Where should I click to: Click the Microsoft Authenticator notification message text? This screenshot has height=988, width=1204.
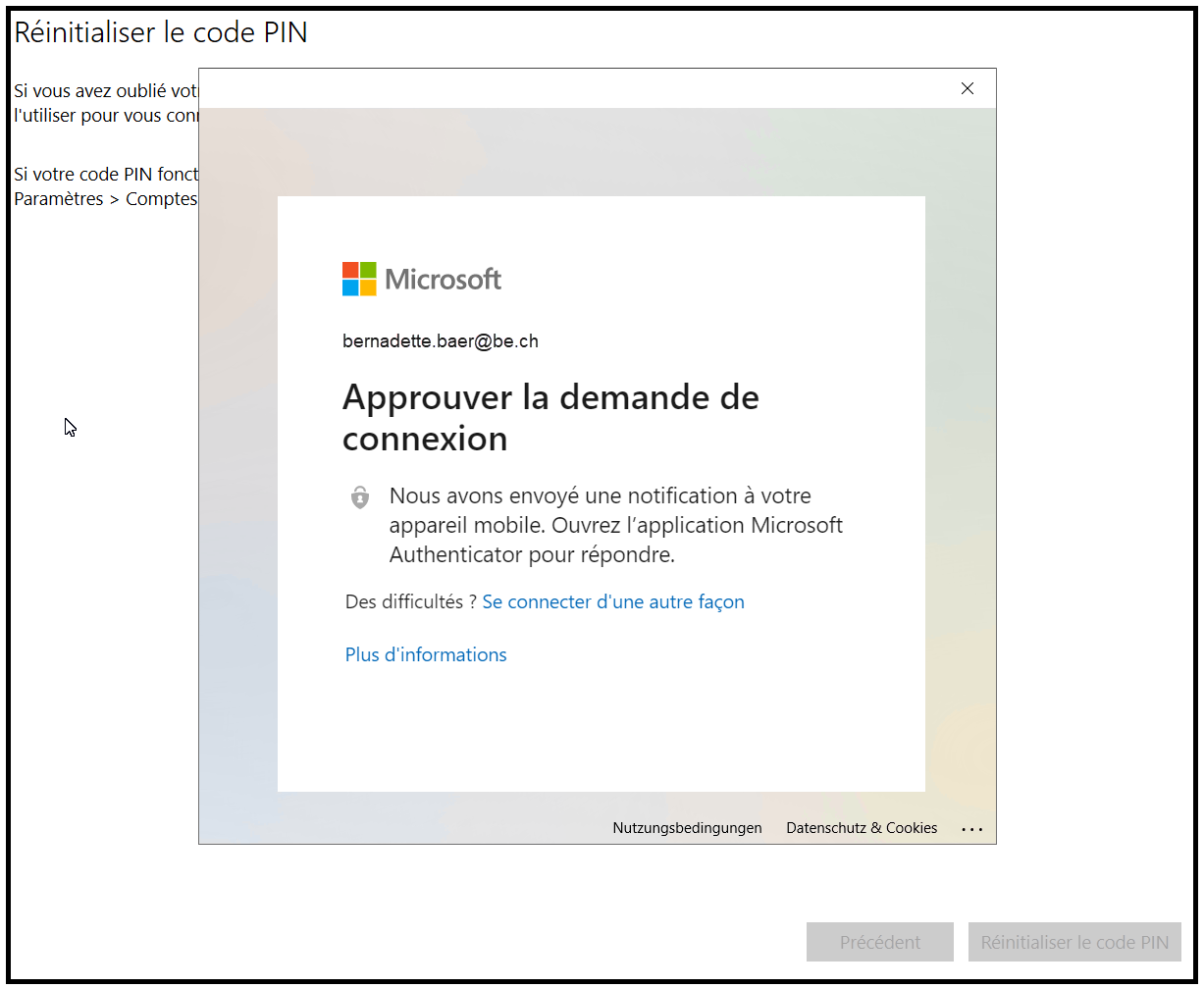(x=616, y=525)
